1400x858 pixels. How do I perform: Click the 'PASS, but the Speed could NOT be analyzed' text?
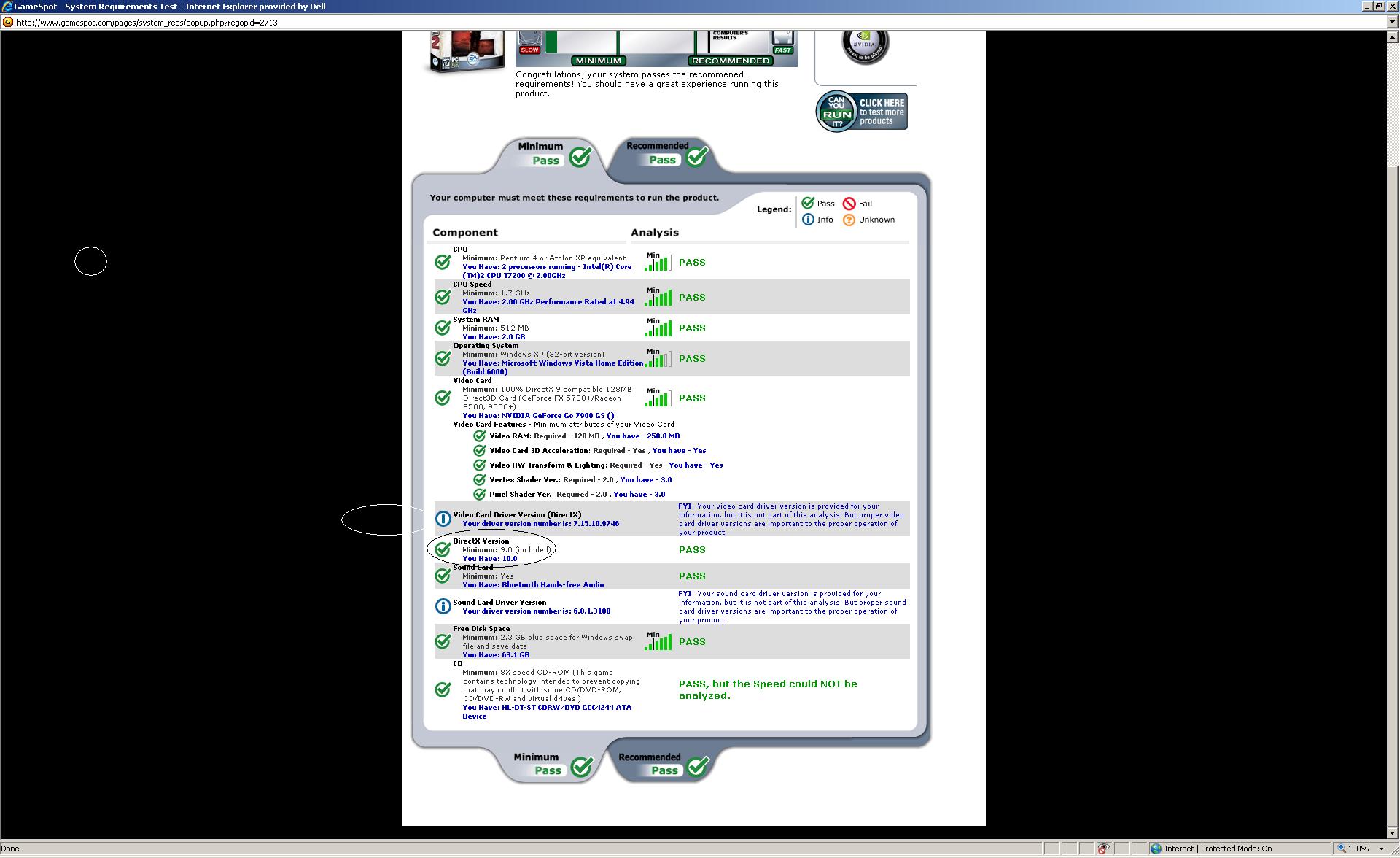tap(768, 689)
